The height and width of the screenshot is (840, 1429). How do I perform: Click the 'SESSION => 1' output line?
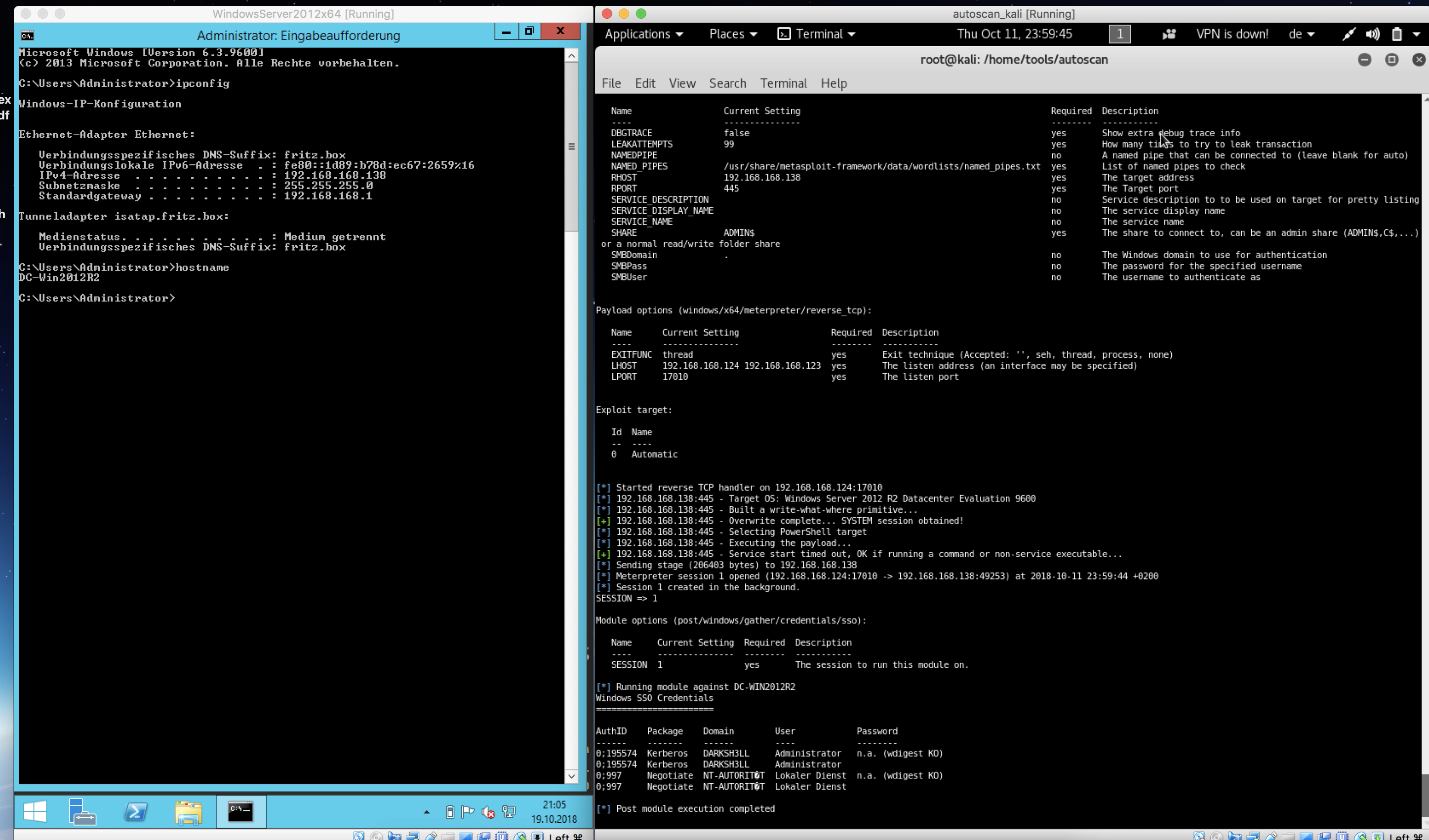pyautogui.click(x=626, y=599)
